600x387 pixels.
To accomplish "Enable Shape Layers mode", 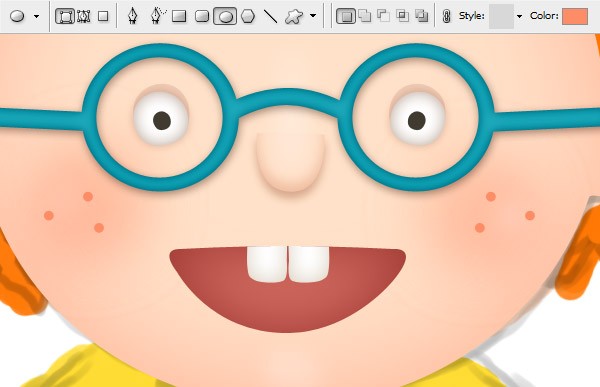I will point(65,16).
